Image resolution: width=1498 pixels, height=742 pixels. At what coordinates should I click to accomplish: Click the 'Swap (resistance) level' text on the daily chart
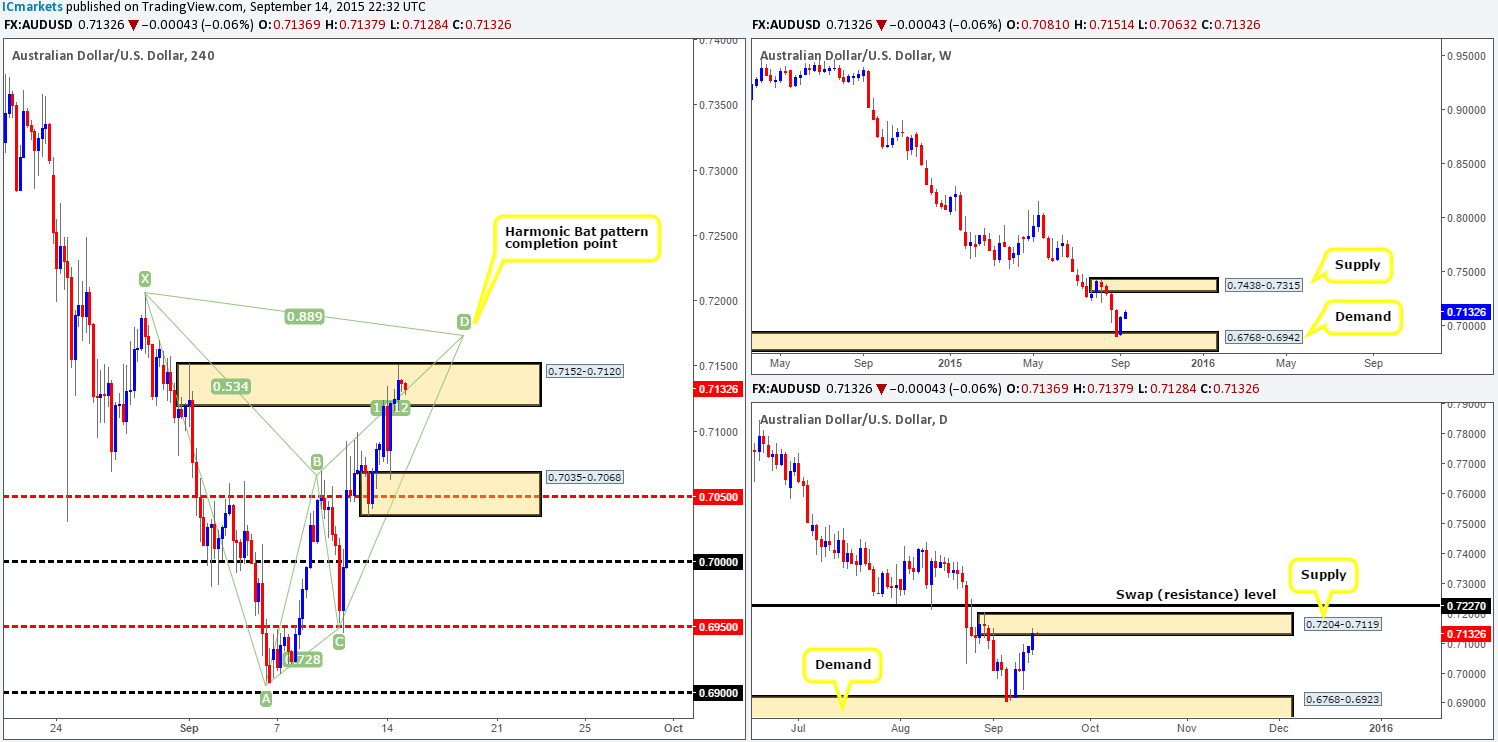(1196, 594)
